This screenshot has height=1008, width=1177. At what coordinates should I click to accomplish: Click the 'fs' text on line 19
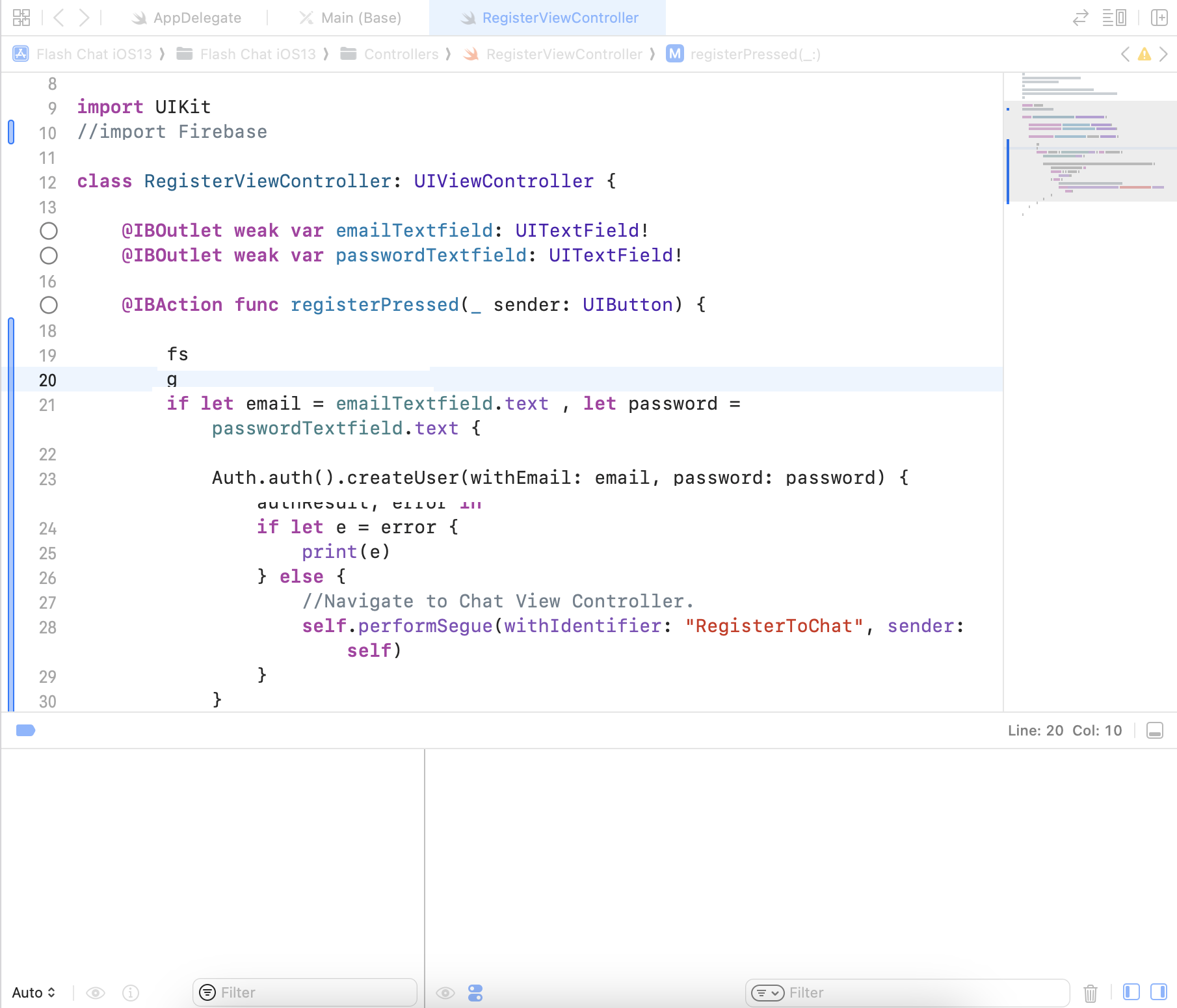pos(178,354)
